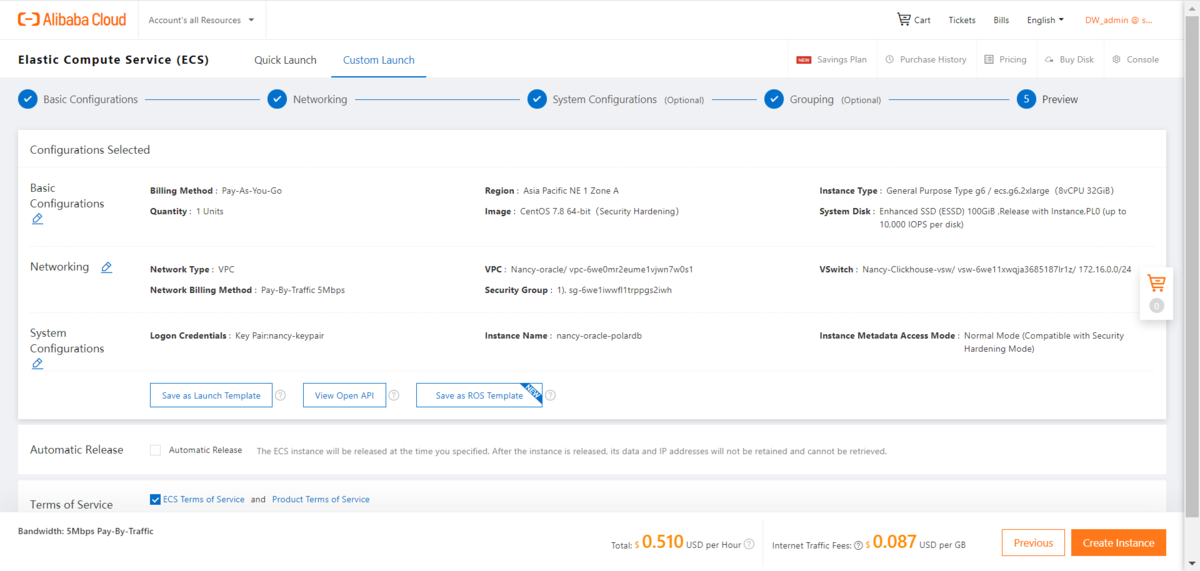1200x571 pixels.
Task: Open the Product Terms of Service link
Action: (321, 499)
